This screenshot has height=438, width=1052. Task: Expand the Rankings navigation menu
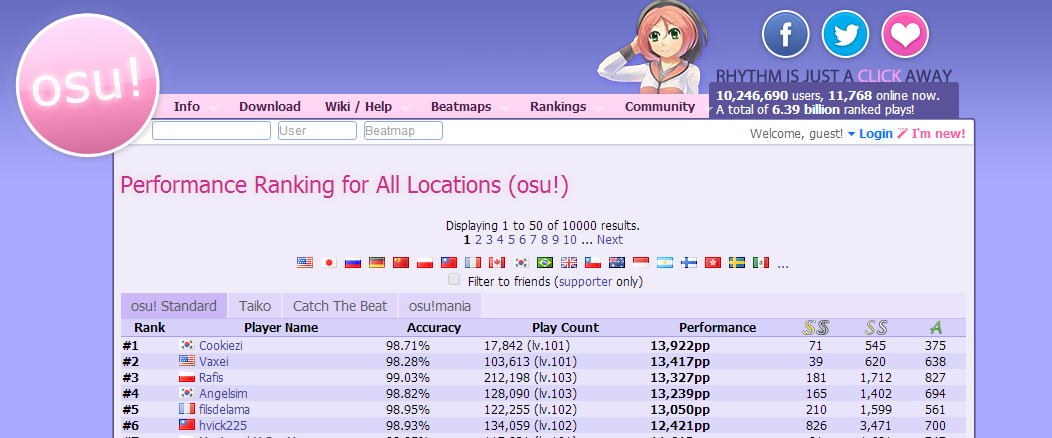point(558,107)
